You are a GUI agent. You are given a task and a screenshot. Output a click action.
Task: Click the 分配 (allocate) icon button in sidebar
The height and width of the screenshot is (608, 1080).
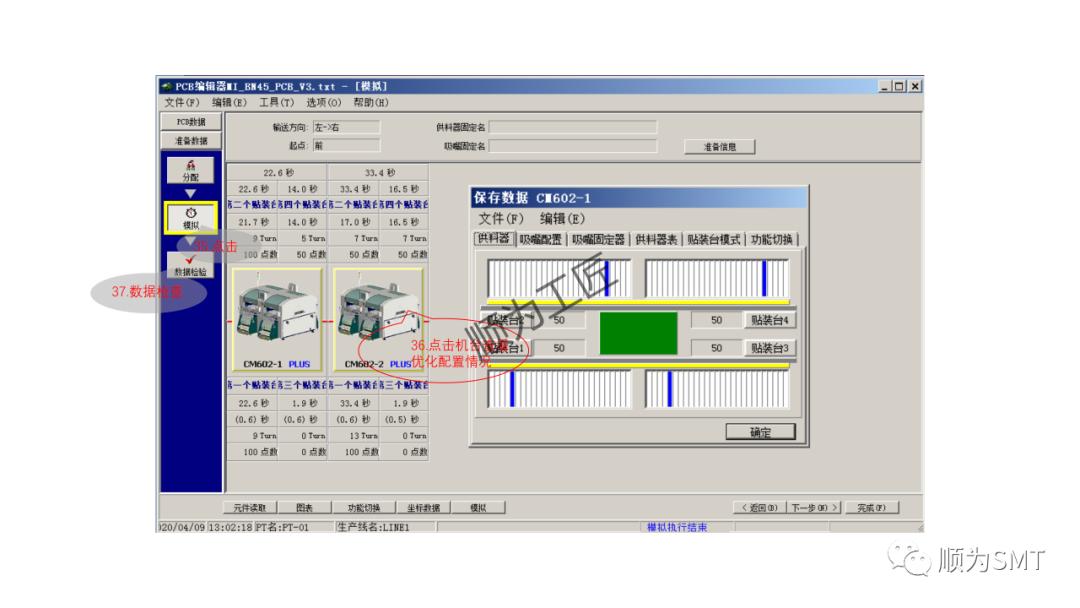coord(190,170)
